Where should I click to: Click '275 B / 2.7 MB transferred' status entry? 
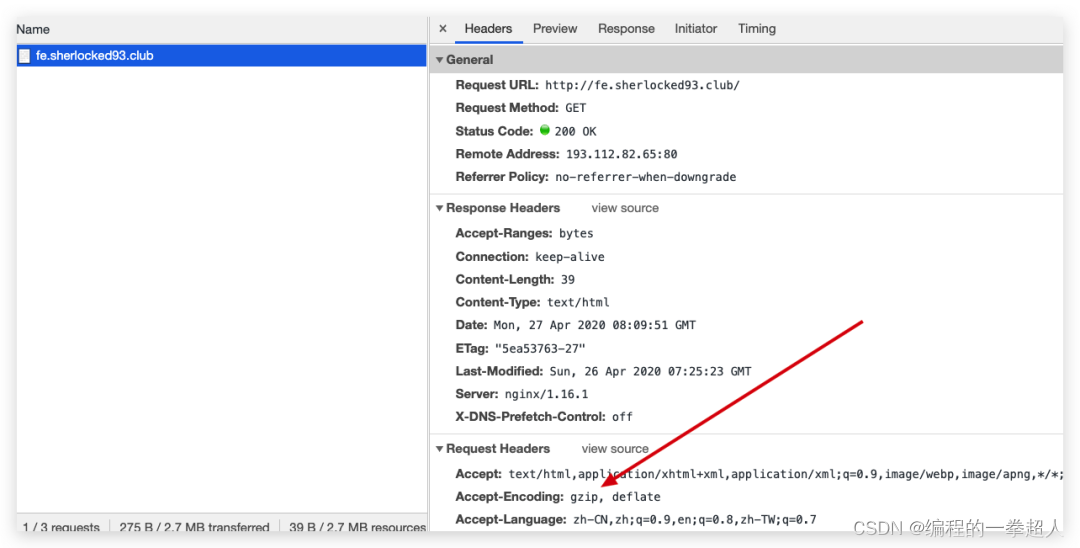[194, 527]
